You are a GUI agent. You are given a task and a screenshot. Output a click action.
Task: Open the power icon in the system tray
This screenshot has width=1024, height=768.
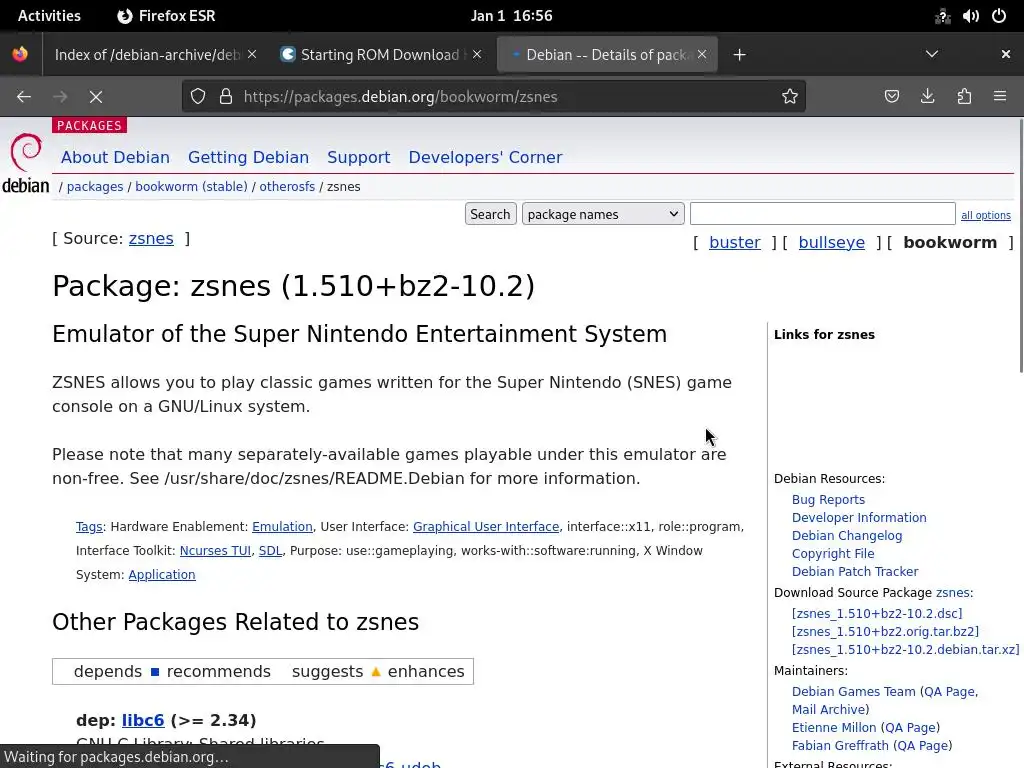(999, 16)
